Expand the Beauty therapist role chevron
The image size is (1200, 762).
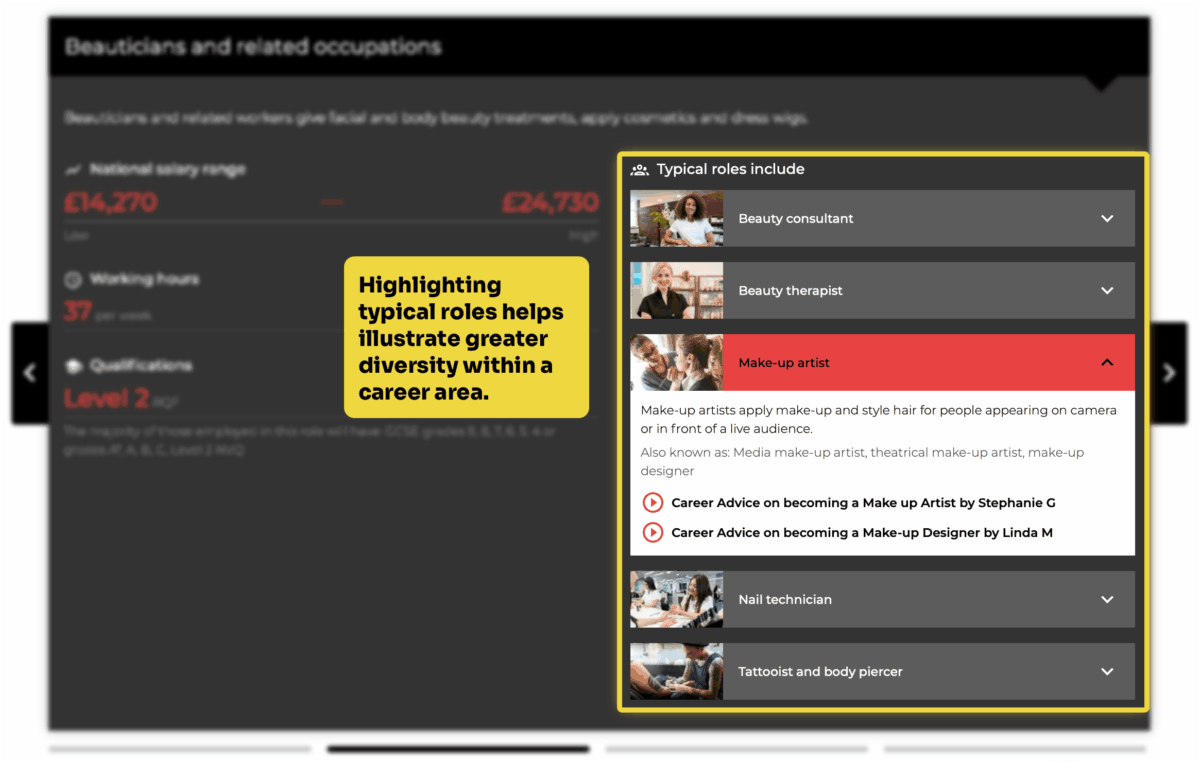pos(1107,291)
